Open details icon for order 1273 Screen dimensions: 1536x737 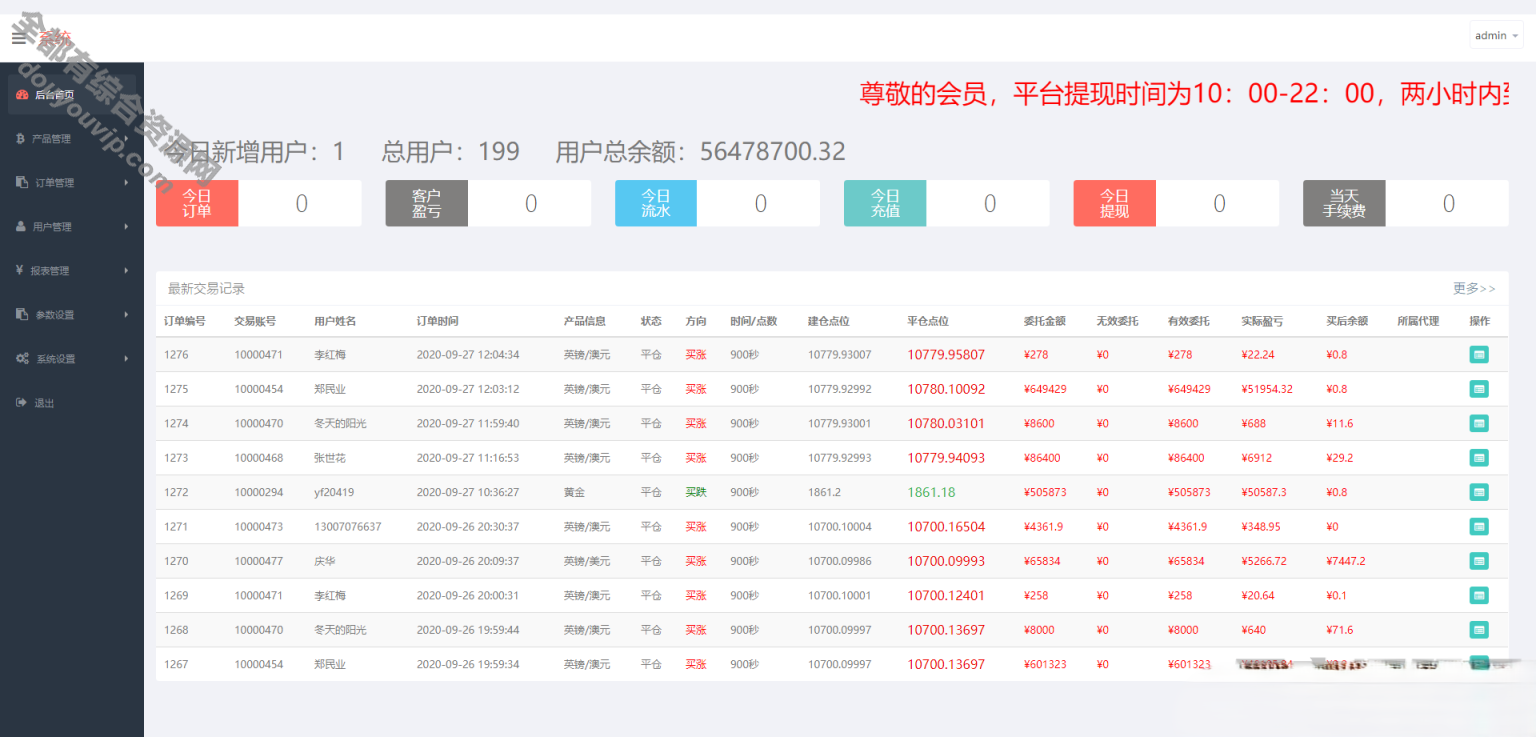click(1479, 457)
